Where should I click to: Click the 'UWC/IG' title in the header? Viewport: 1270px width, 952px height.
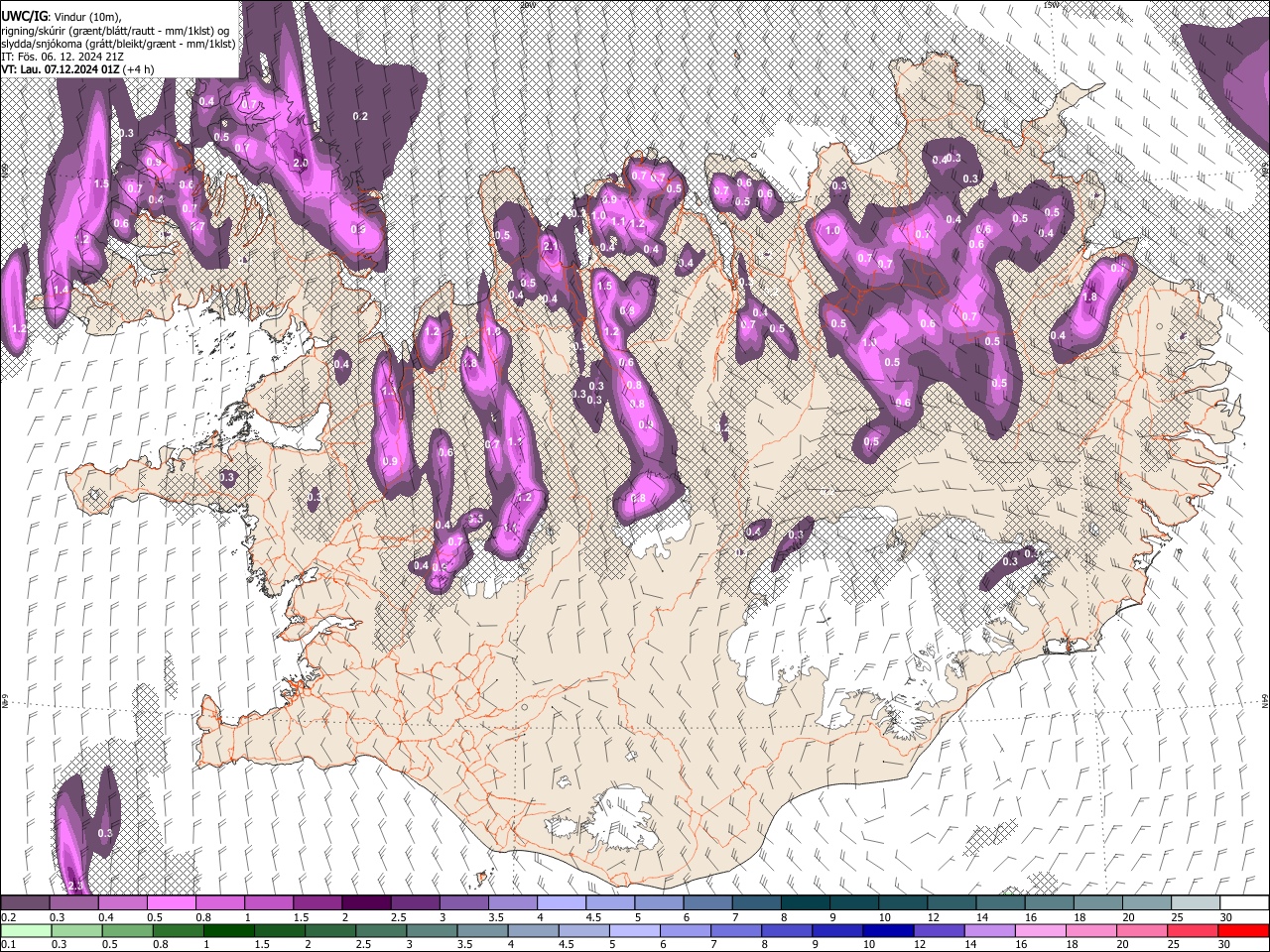click(24, 16)
